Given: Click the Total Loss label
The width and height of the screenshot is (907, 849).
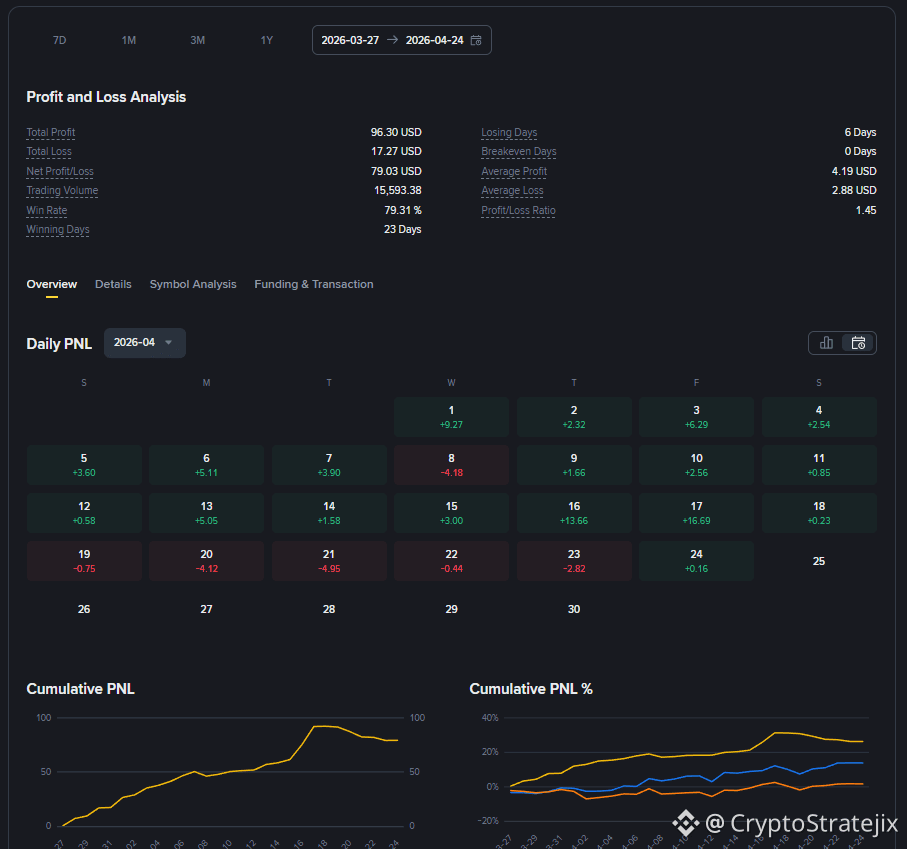Looking at the screenshot, I should coord(49,152).
